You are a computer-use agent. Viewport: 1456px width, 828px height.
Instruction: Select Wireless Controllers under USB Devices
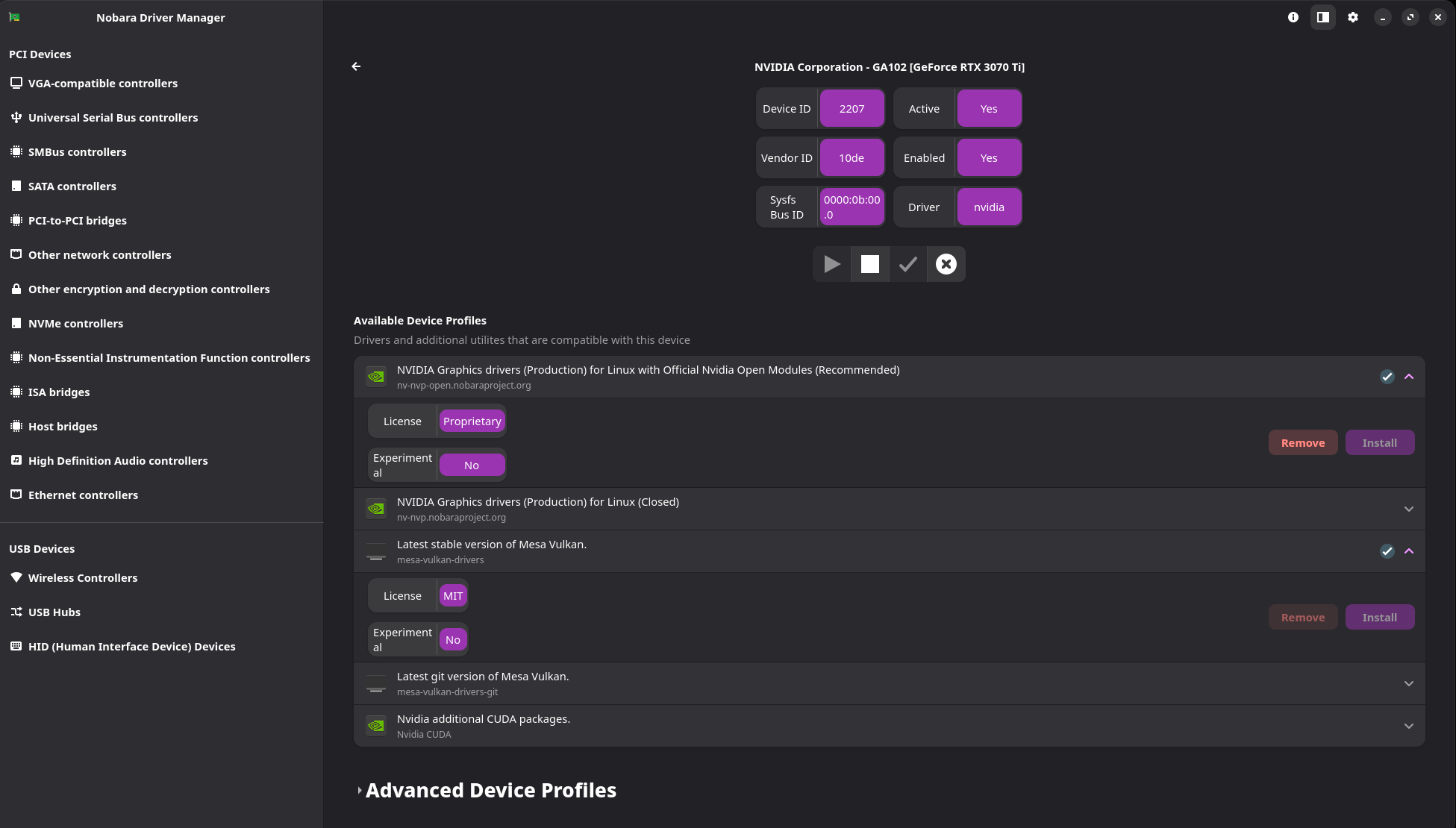83,578
